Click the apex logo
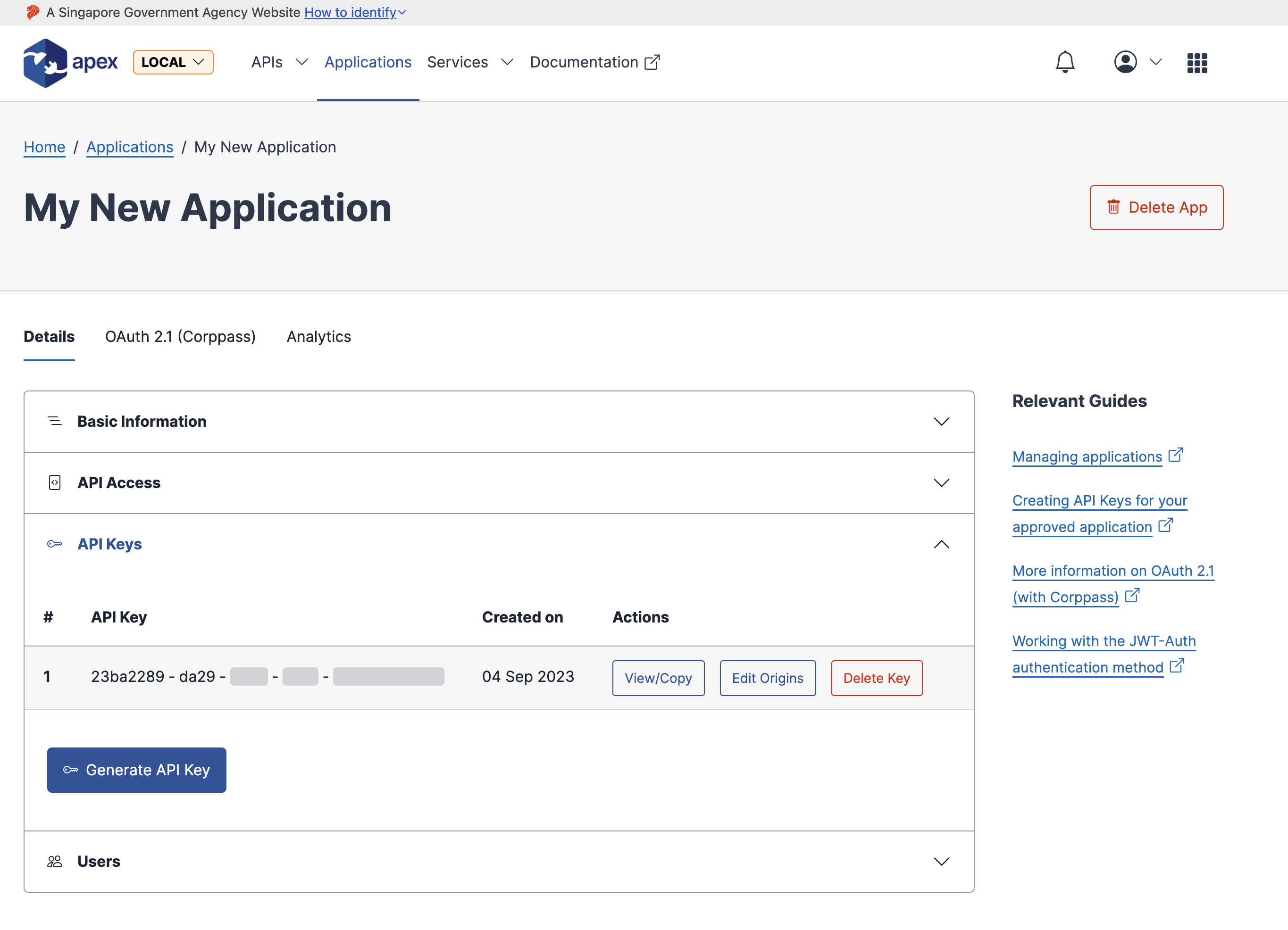1288x930 pixels. point(70,62)
